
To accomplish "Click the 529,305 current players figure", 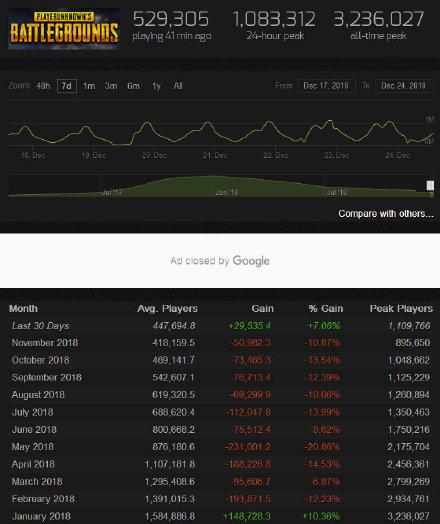I will [171, 19].
